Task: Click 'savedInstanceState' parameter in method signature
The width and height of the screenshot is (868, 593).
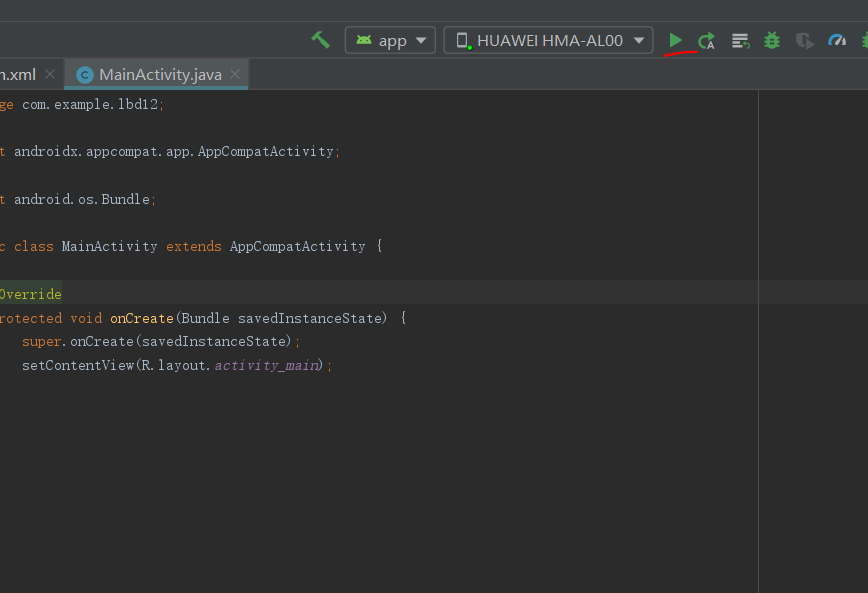Action: (310, 318)
